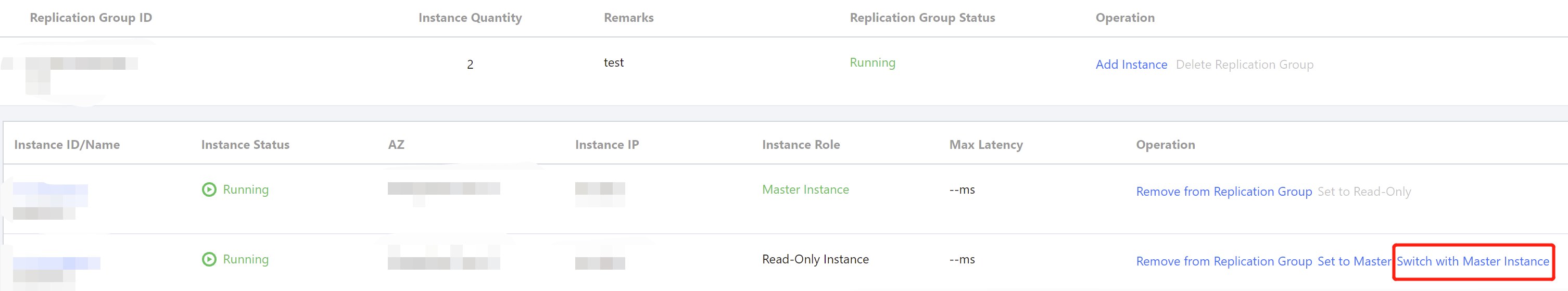
Task: Remove the Master Instance from Replication Group
Action: tap(1223, 192)
